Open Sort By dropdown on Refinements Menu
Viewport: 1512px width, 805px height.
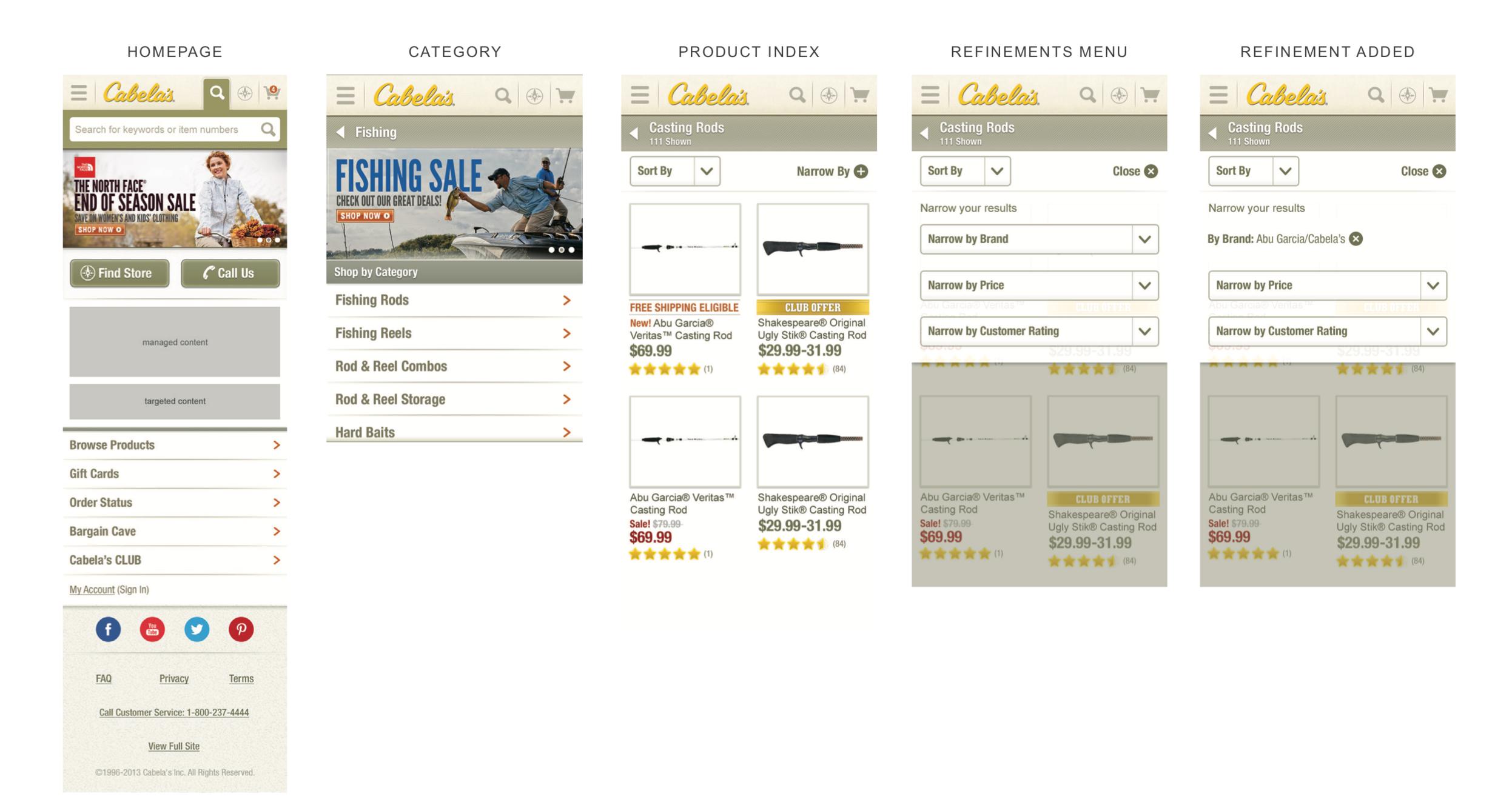coord(964,171)
